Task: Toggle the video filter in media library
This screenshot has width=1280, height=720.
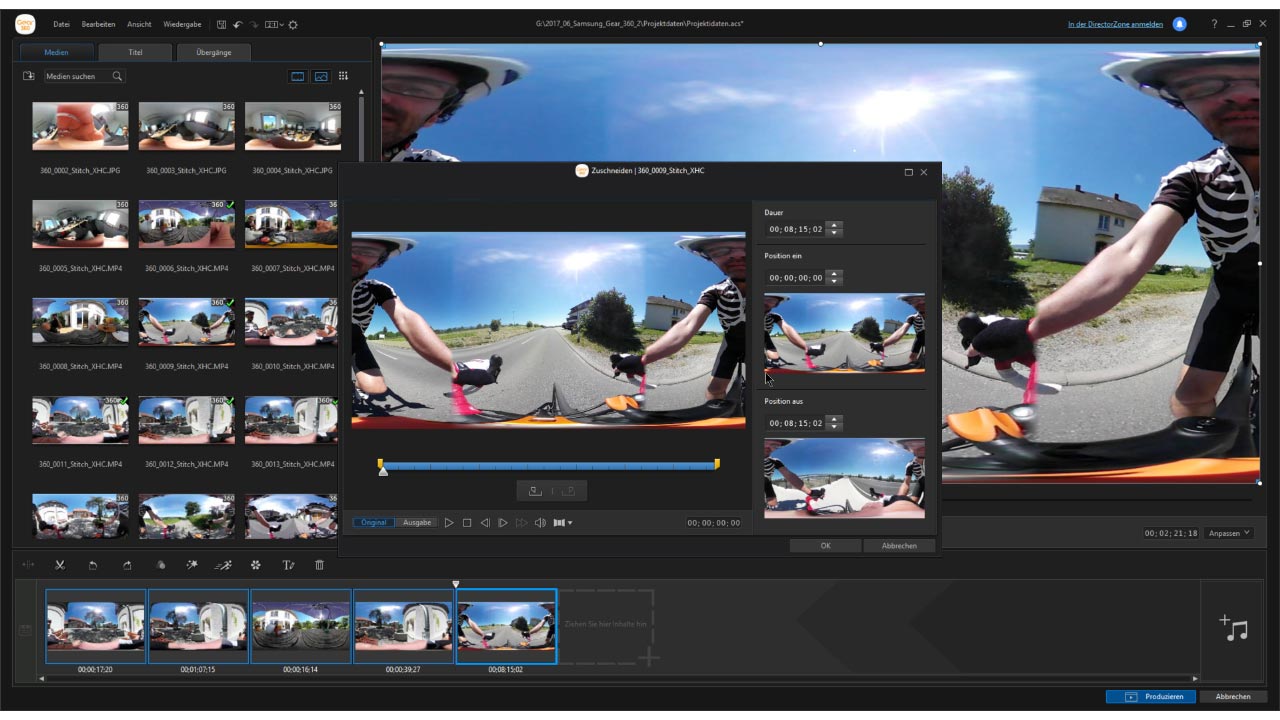Action: [297, 76]
